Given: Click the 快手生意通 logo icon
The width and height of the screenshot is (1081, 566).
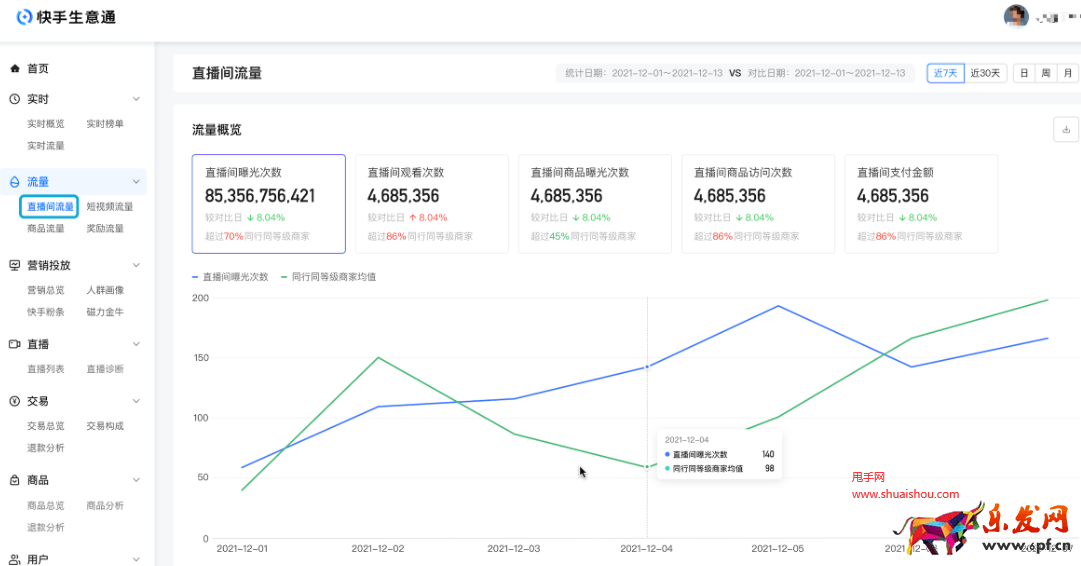Looking at the screenshot, I should tap(24, 17).
